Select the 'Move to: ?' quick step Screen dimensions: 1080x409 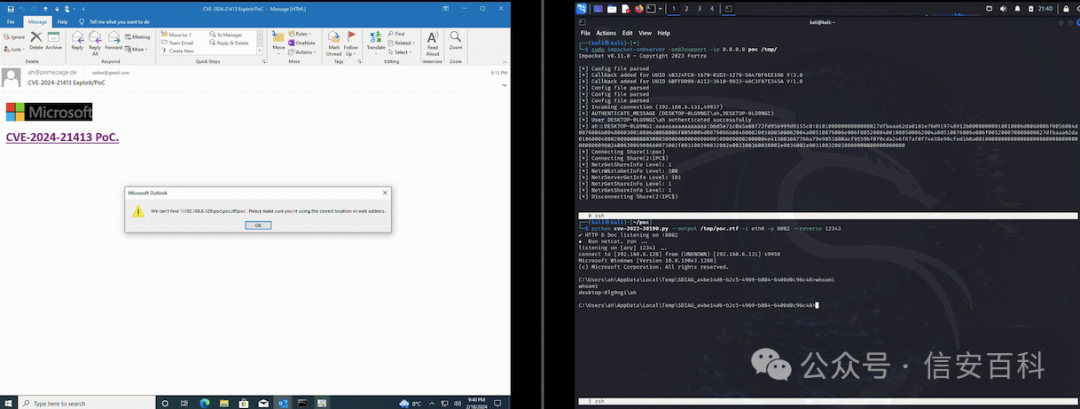tap(178, 34)
